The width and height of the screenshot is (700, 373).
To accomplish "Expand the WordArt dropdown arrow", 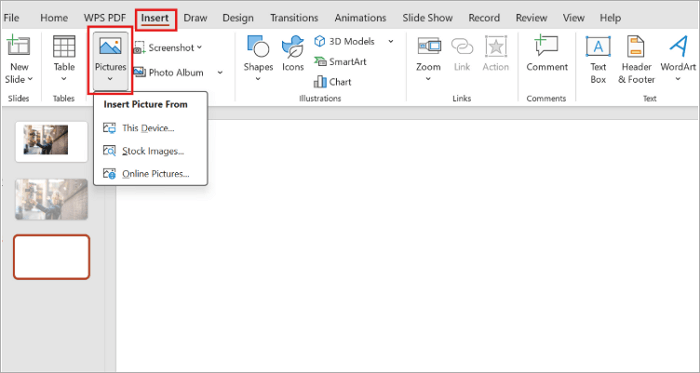I will 678,79.
